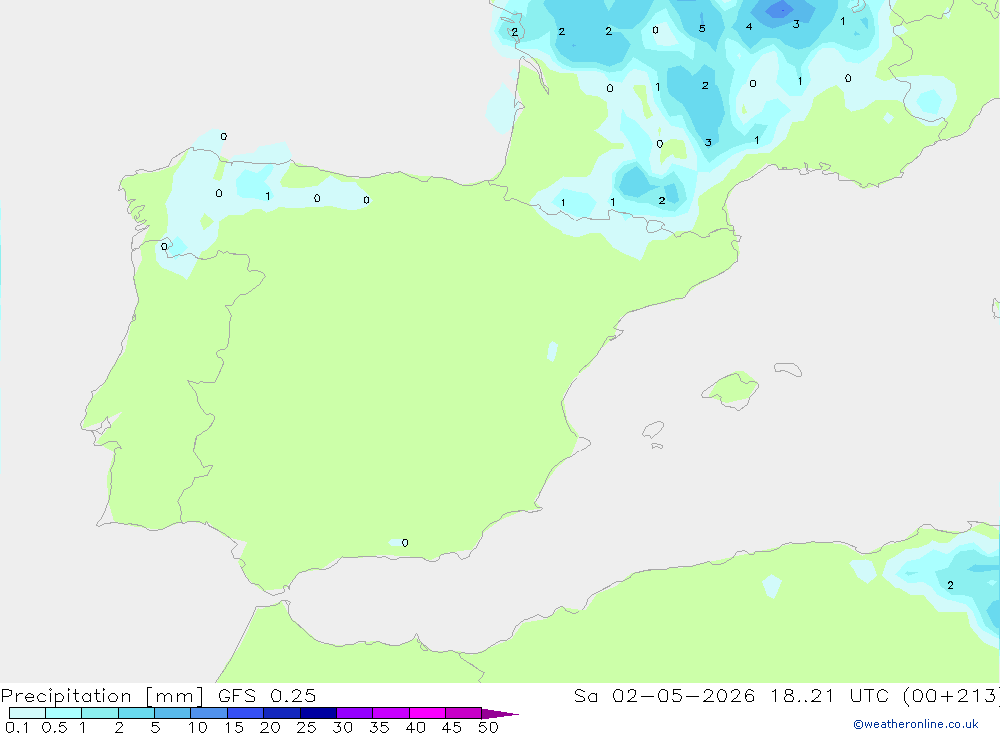The width and height of the screenshot is (1000, 733).
Task: Pick the 35–40 mm violet legend swatch
Action: [x=390, y=713]
